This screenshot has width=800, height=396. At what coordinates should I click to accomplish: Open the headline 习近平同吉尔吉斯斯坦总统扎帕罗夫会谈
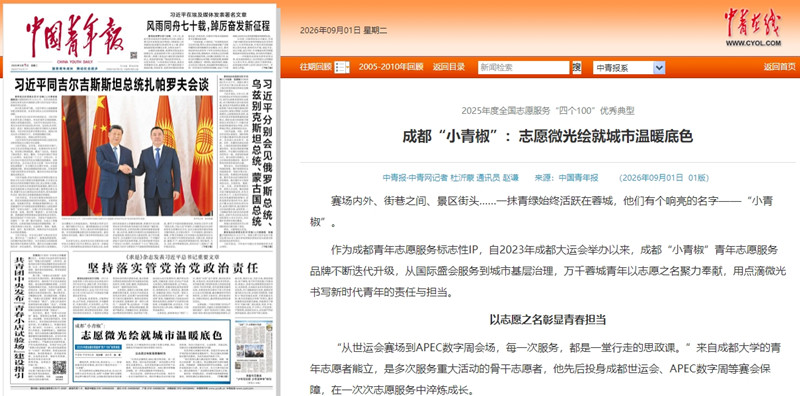(x=112, y=85)
